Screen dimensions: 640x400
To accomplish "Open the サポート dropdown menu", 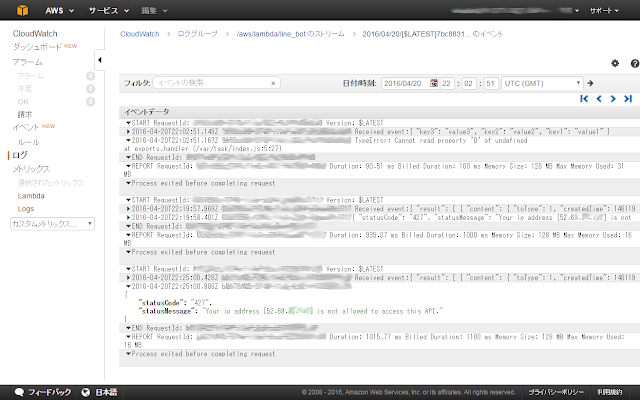I will point(604,11).
